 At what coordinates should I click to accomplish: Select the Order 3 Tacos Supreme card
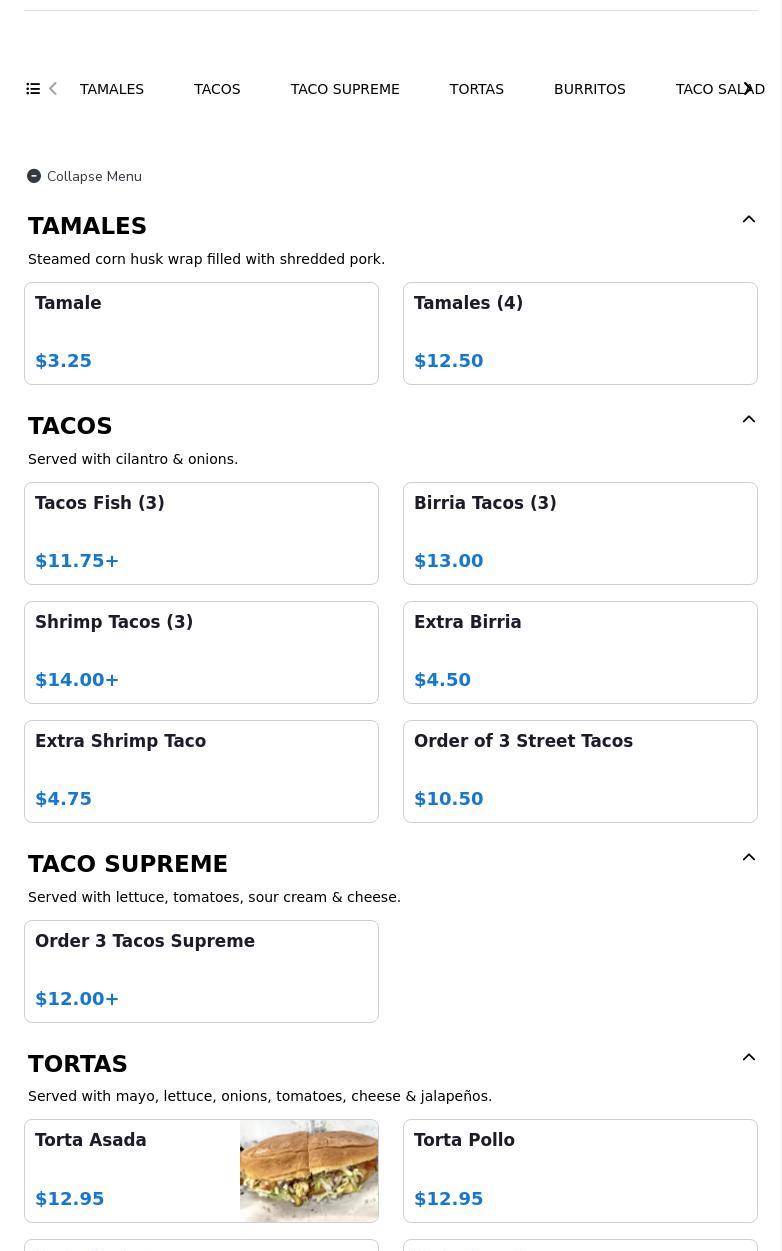pyautogui.click(x=201, y=972)
